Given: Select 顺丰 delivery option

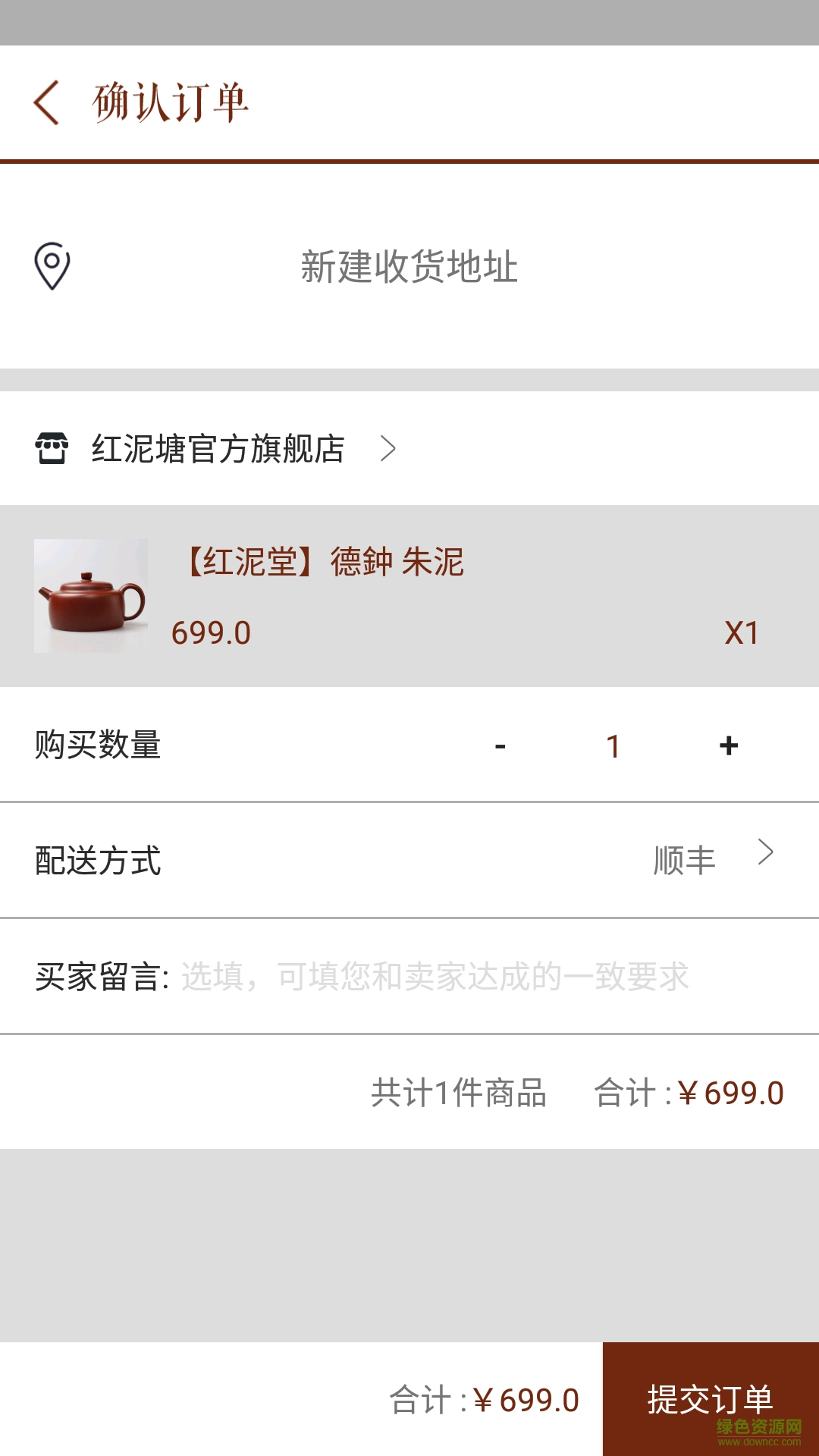Looking at the screenshot, I should click(x=684, y=861).
